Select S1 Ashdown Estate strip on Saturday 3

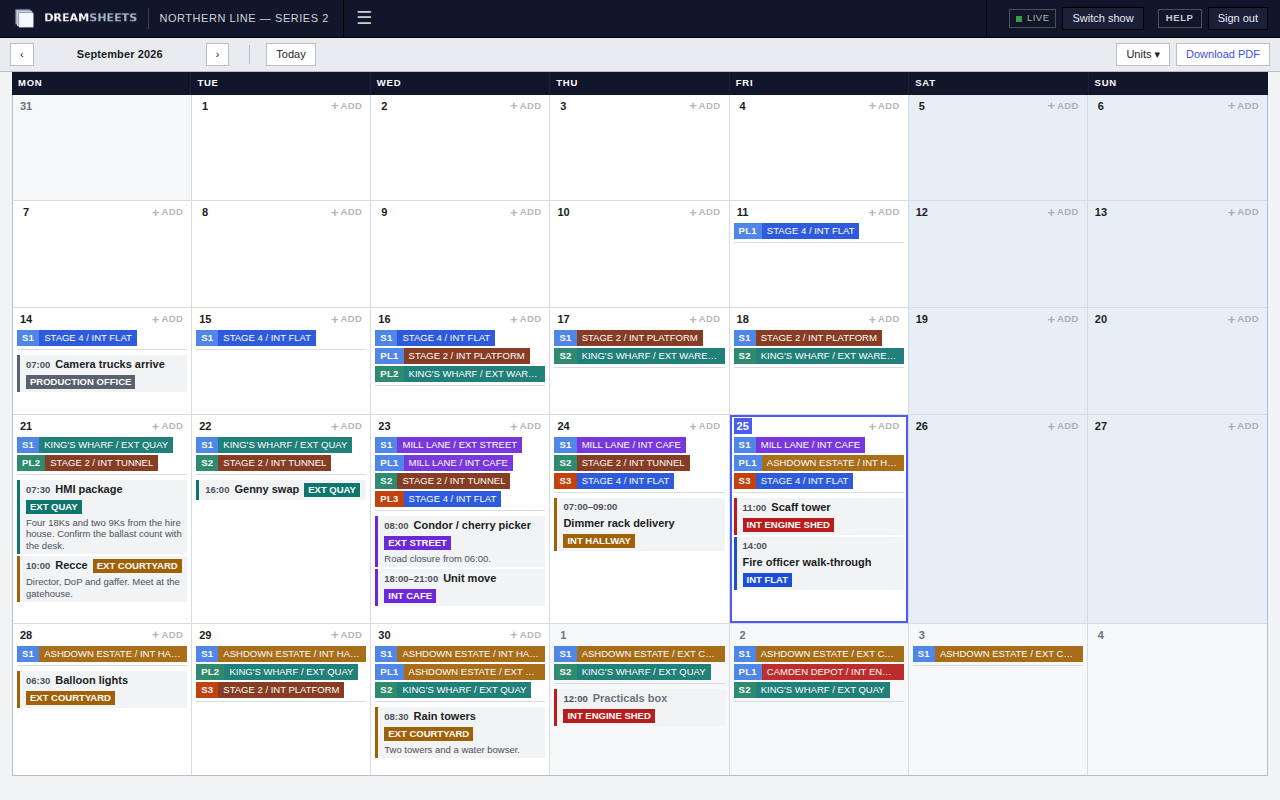click(x=998, y=654)
